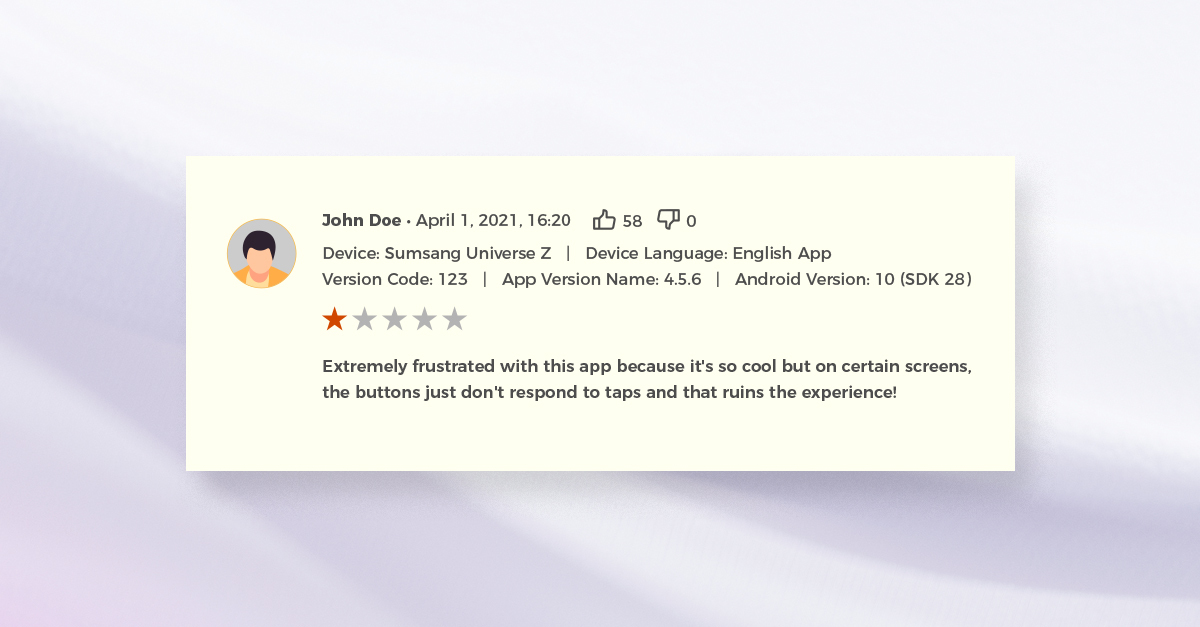Select the first orange star
The width and height of the screenshot is (1200, 627).
pos(334,319)
